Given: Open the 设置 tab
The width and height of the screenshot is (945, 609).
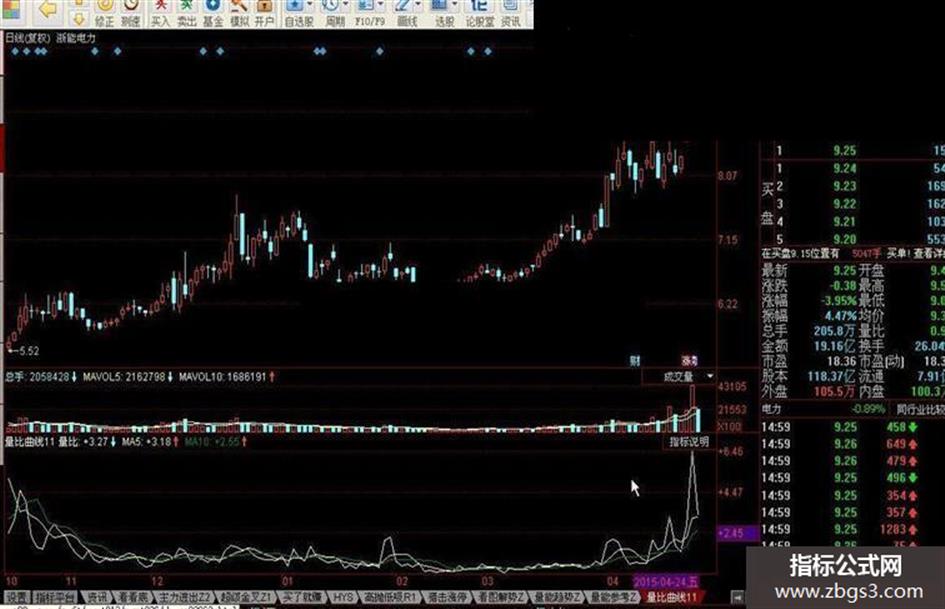Looking at the screenshot, I should pyautogui.click(x=17, y=598).
